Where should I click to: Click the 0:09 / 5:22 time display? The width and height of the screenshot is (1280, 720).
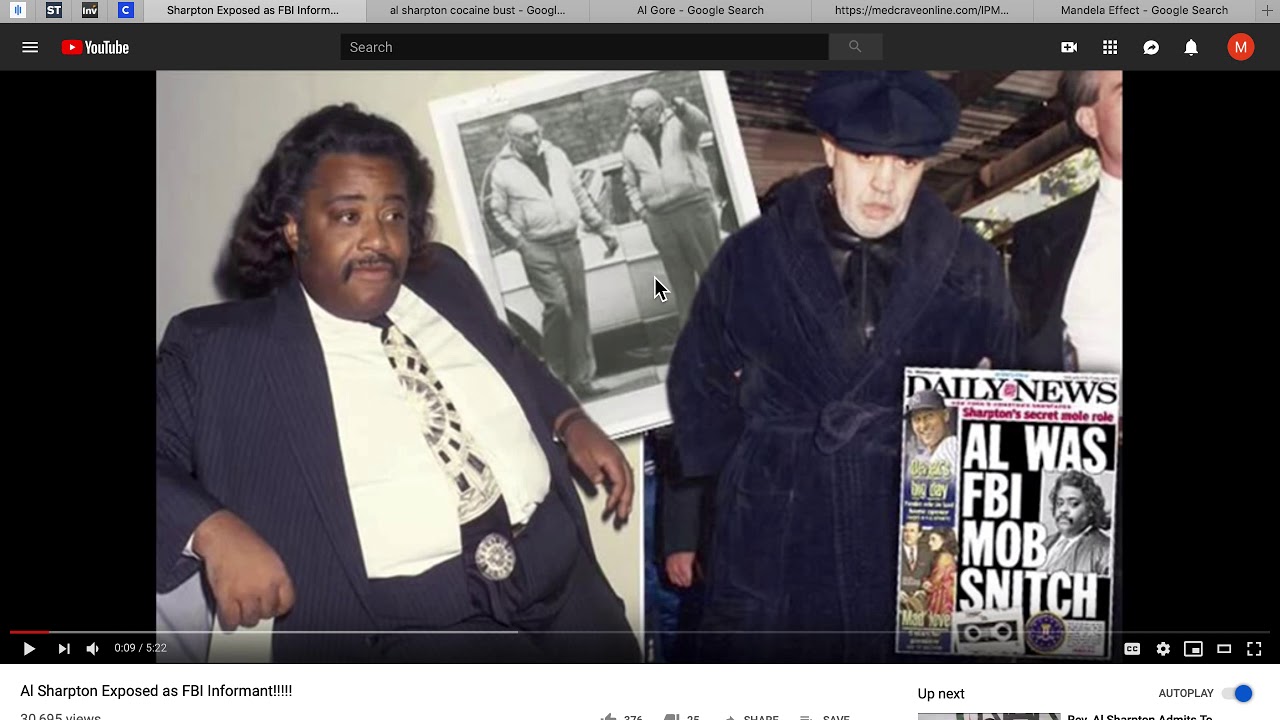pos(140,649)
